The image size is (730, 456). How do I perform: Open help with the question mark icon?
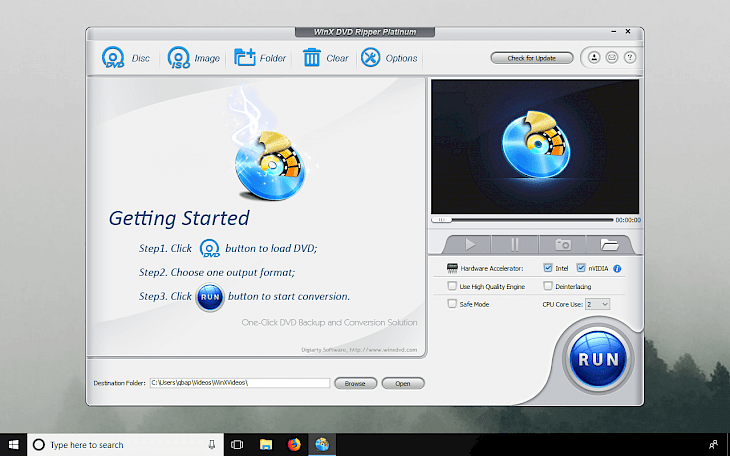click(x=630, y=58)
